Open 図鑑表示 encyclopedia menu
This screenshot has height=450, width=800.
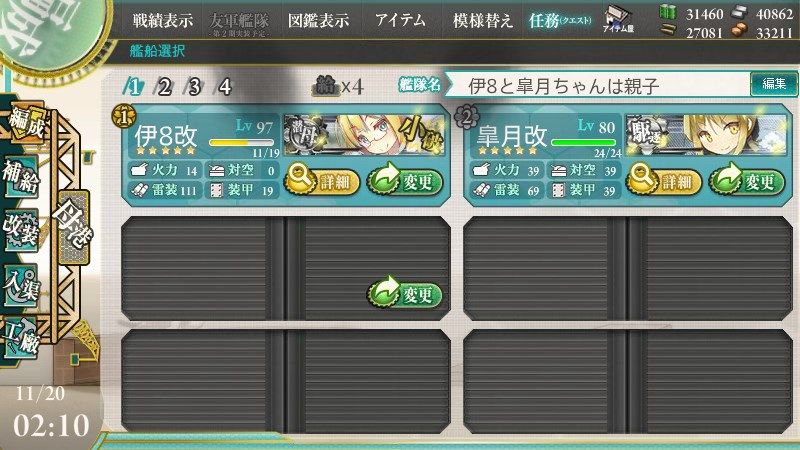click(x=318, y=20)
